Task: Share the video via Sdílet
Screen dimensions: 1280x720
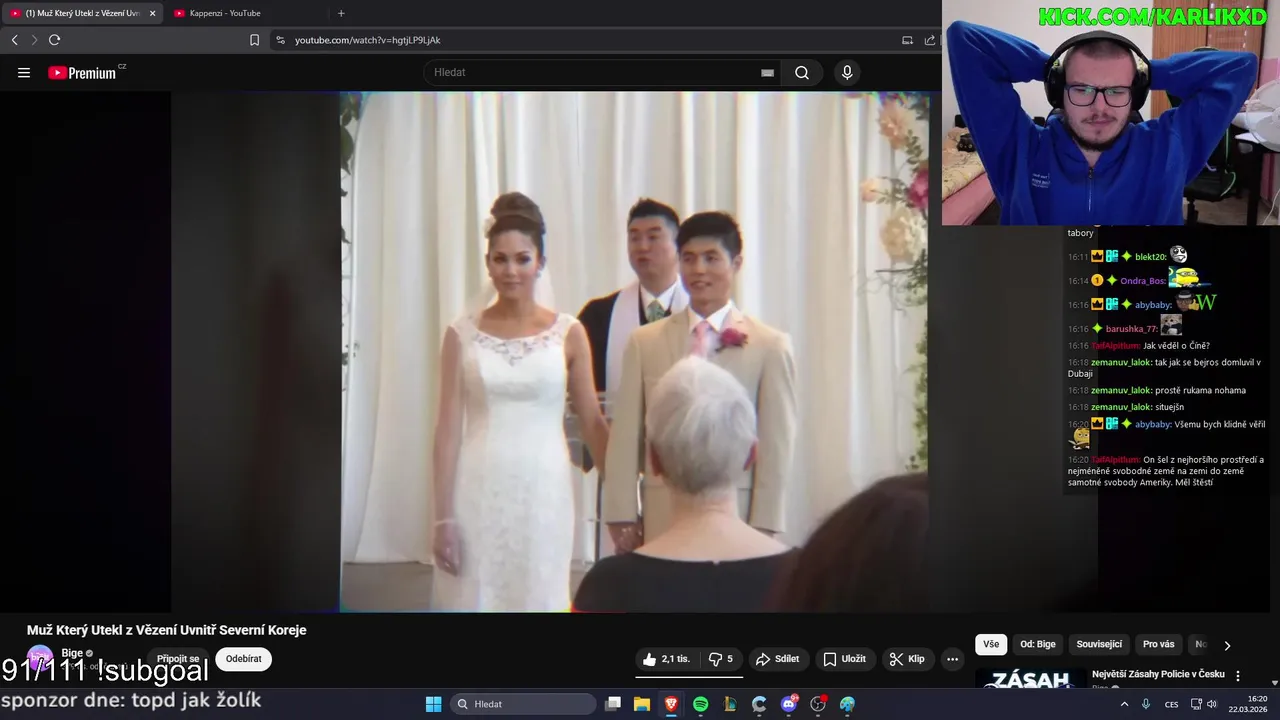Action: coord(777,659)
